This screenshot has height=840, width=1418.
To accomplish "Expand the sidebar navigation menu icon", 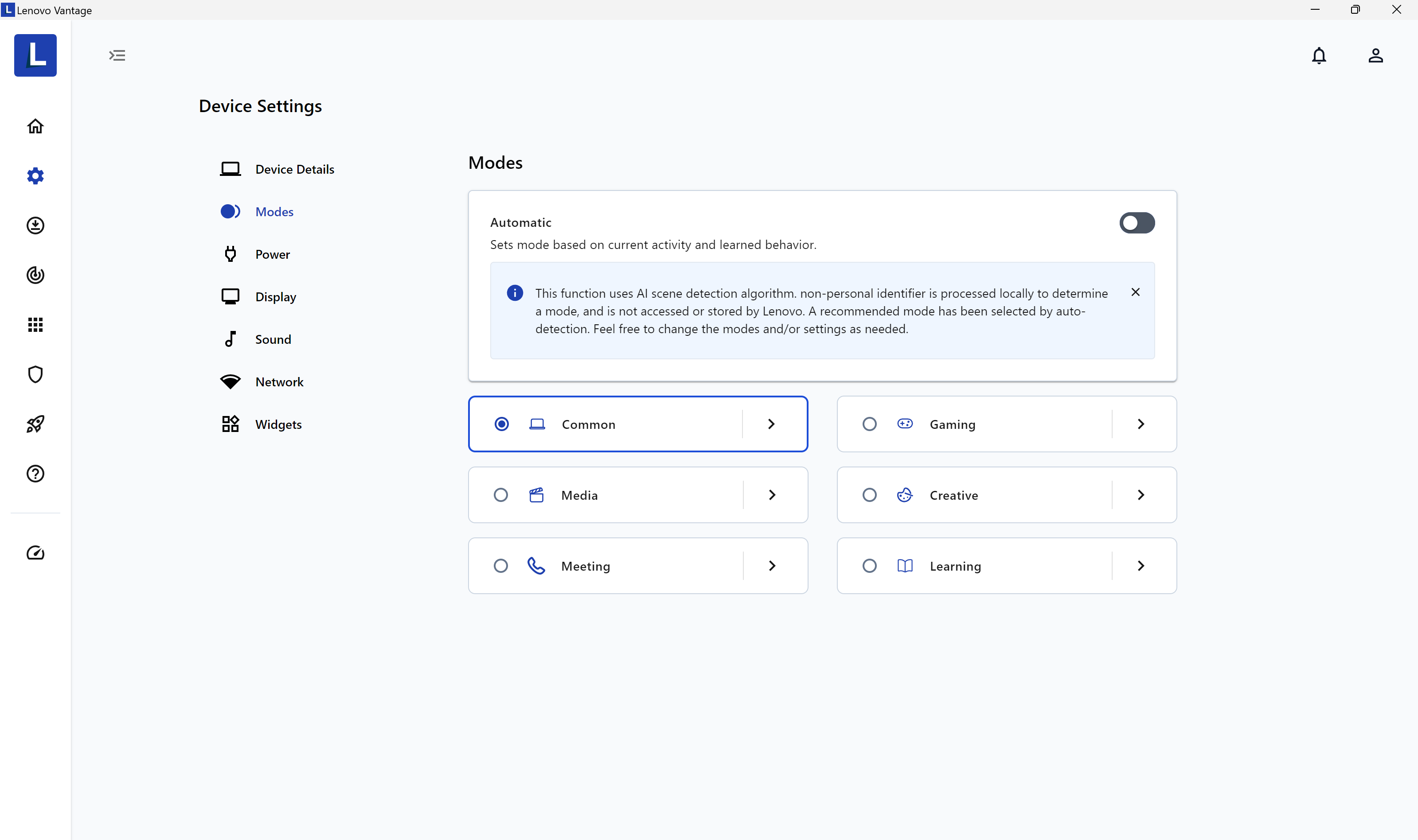I will click(x=117, y=55).
